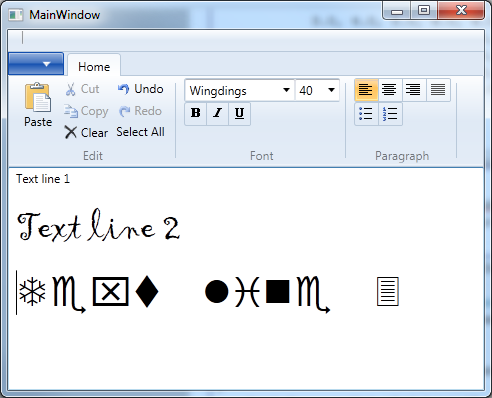Viewport: 492px width, 398px height.
Task: Click Select All in Edit group
Action: tap(140, 132)
